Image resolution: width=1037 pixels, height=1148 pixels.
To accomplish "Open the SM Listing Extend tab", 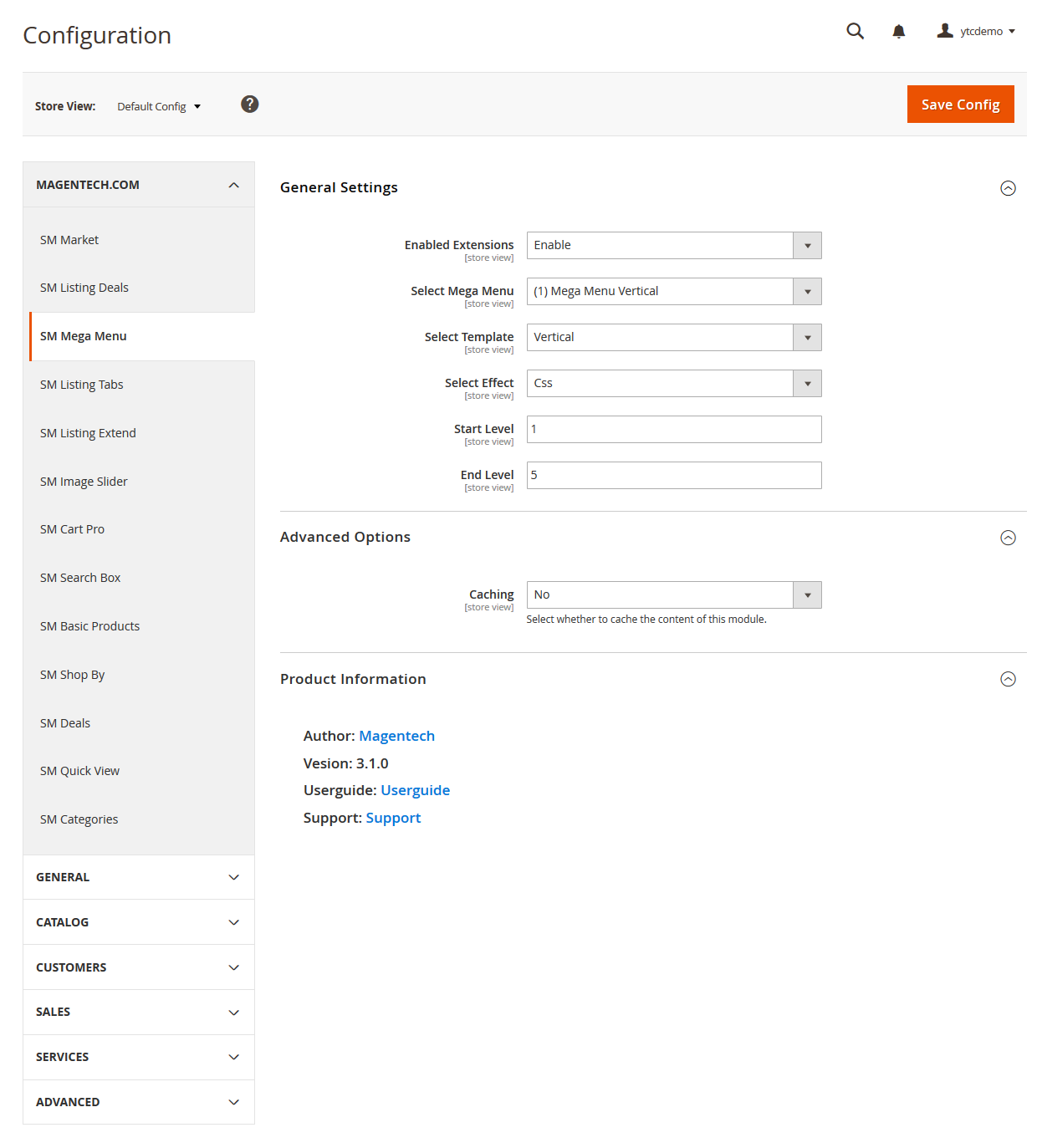I will (x=139, y=433).
